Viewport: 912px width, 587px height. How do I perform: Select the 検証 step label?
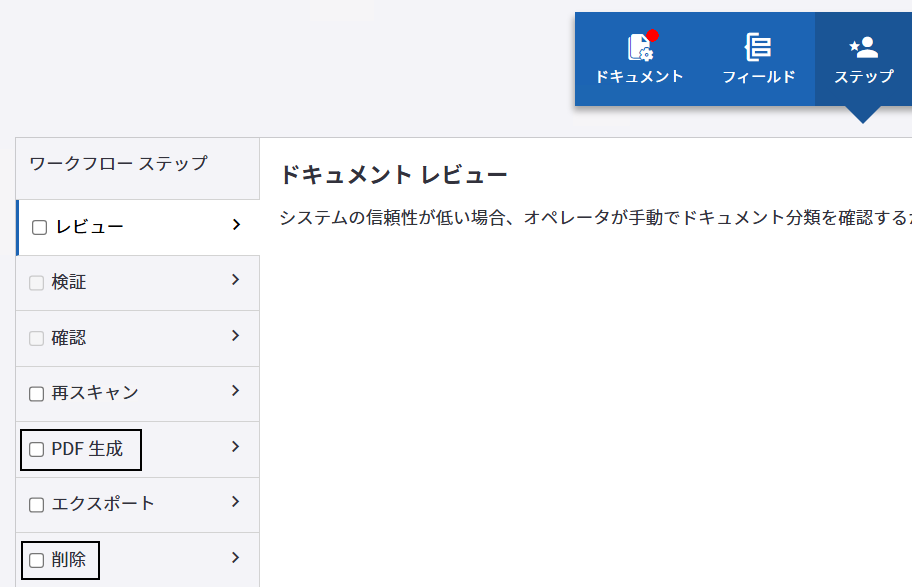tap(69, 283)
